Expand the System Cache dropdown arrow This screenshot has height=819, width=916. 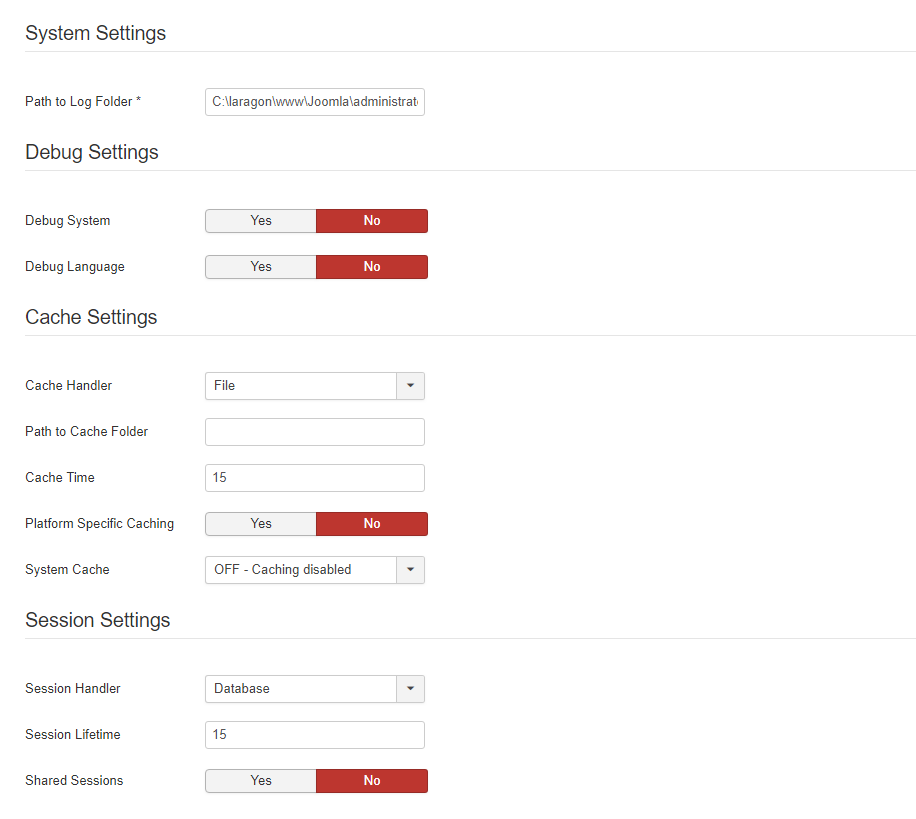click(x=411, y=570)
